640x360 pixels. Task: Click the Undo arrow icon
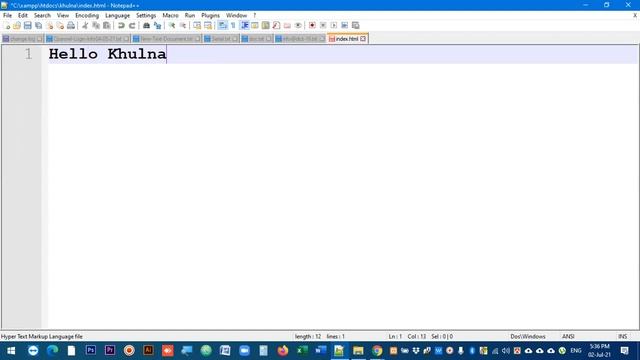click(121, 26)
